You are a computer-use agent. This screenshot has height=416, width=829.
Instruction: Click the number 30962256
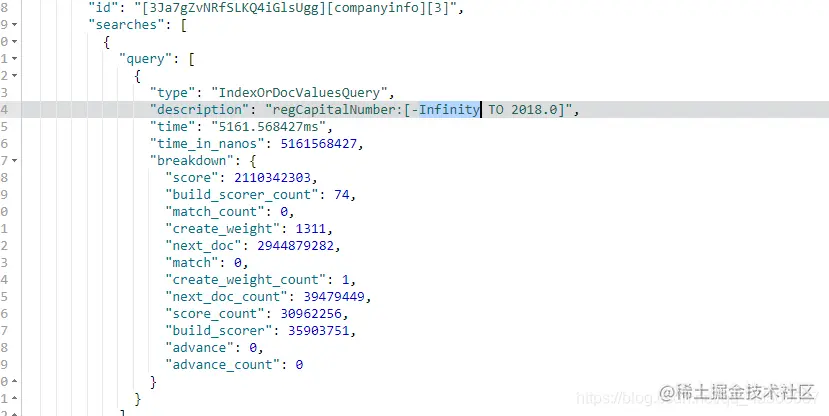(x=311, y=313)
